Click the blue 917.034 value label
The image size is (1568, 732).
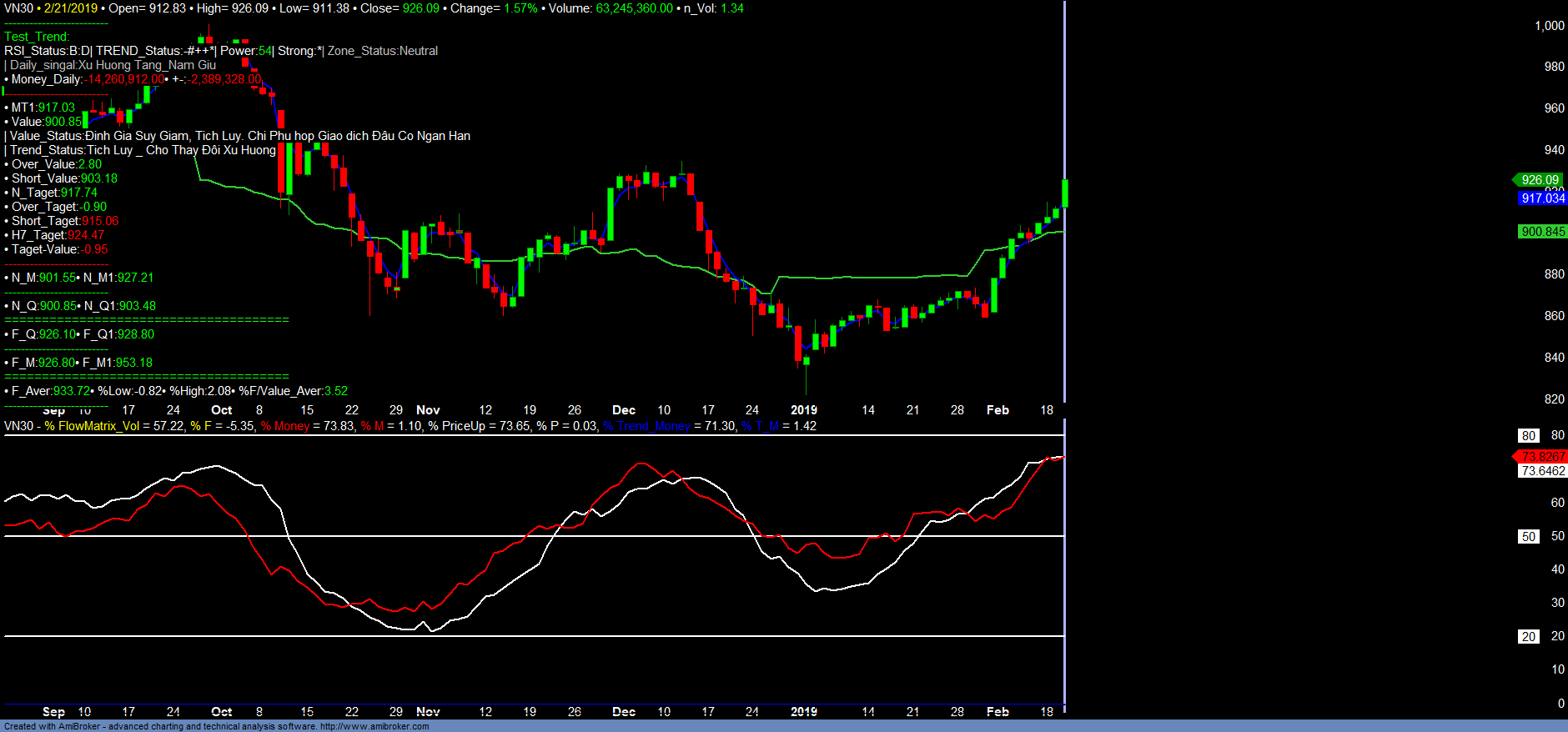click(1542, 198)
